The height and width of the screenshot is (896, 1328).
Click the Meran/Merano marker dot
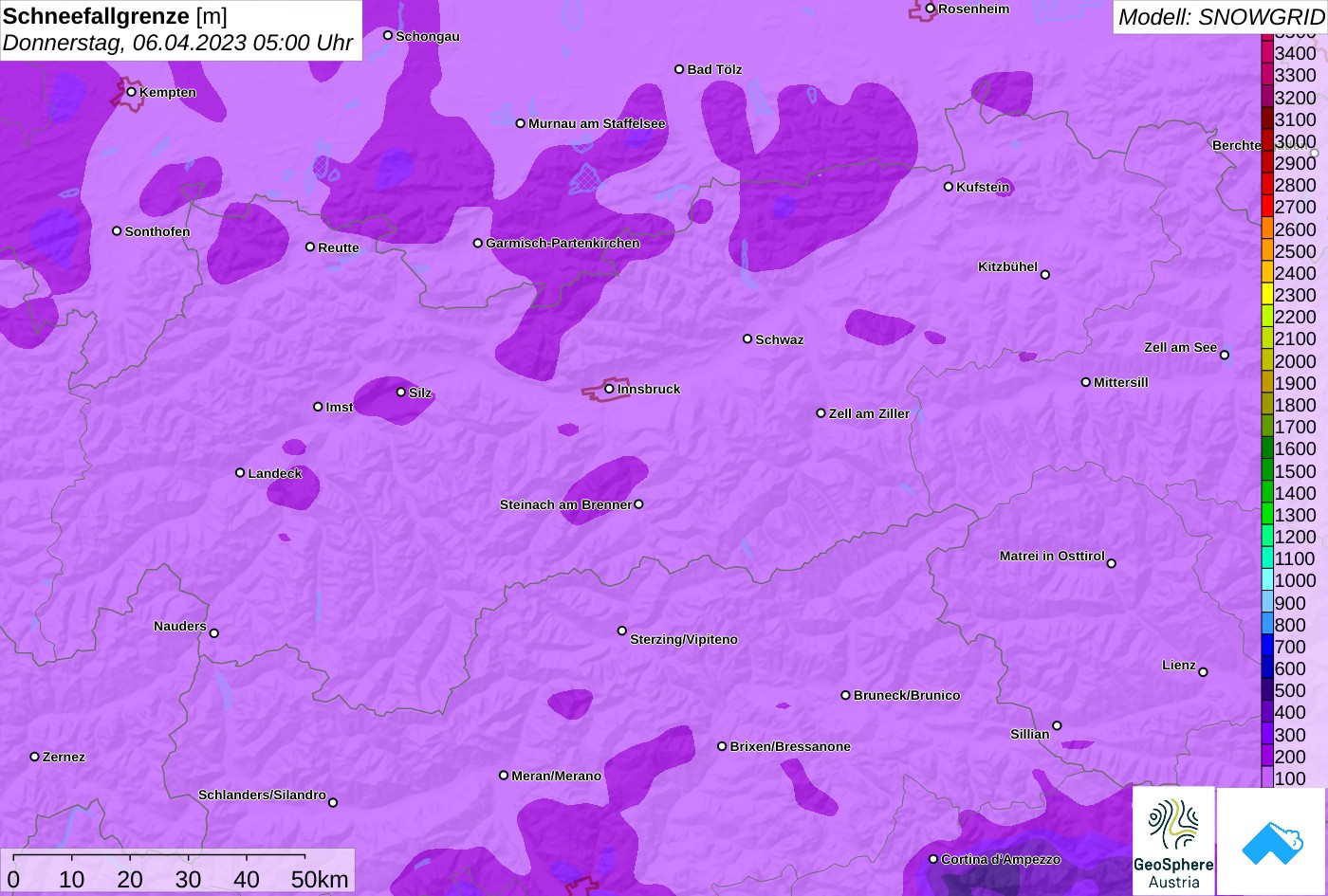504,776
